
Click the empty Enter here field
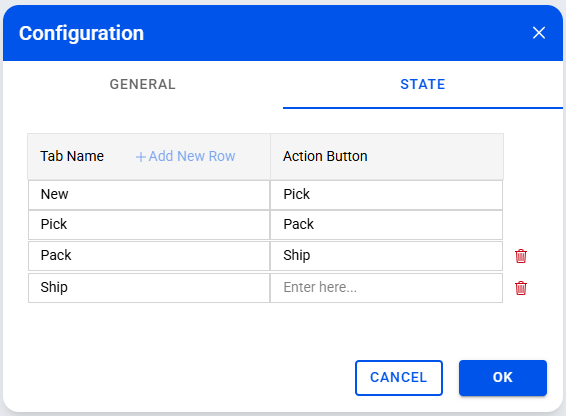(x=386, y=288)
